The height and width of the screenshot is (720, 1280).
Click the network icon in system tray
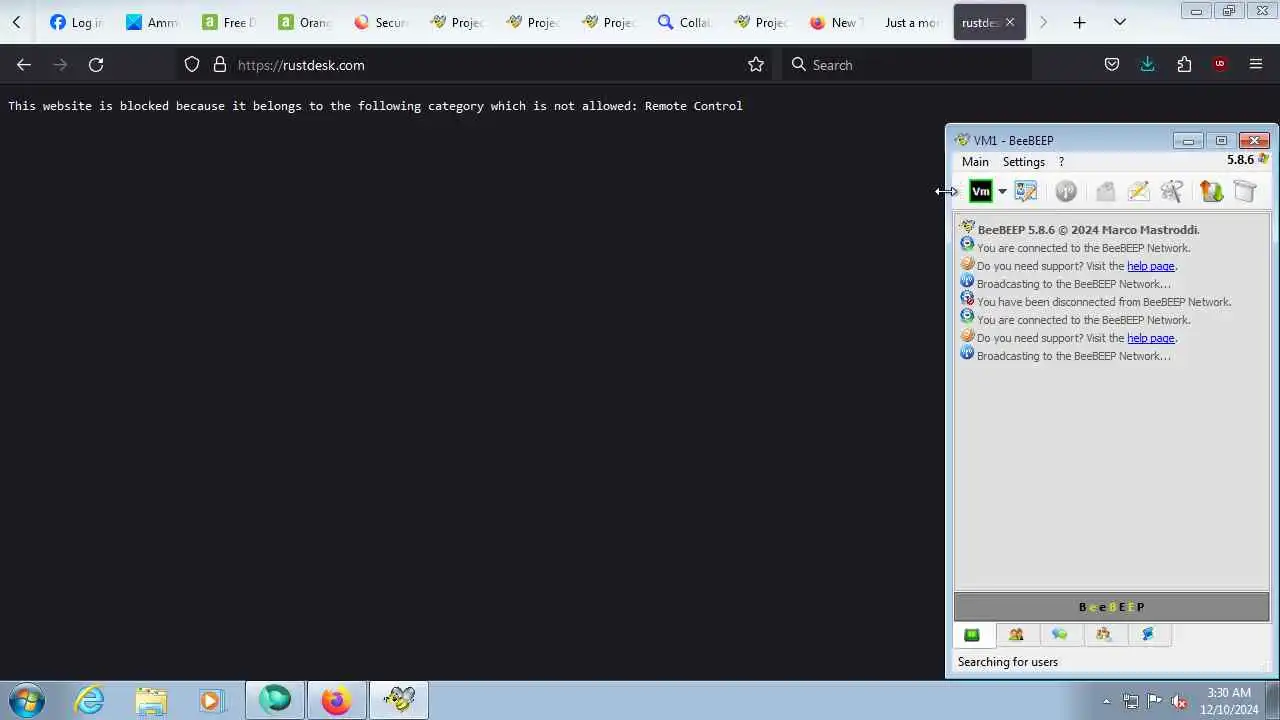click(1131, 701)
